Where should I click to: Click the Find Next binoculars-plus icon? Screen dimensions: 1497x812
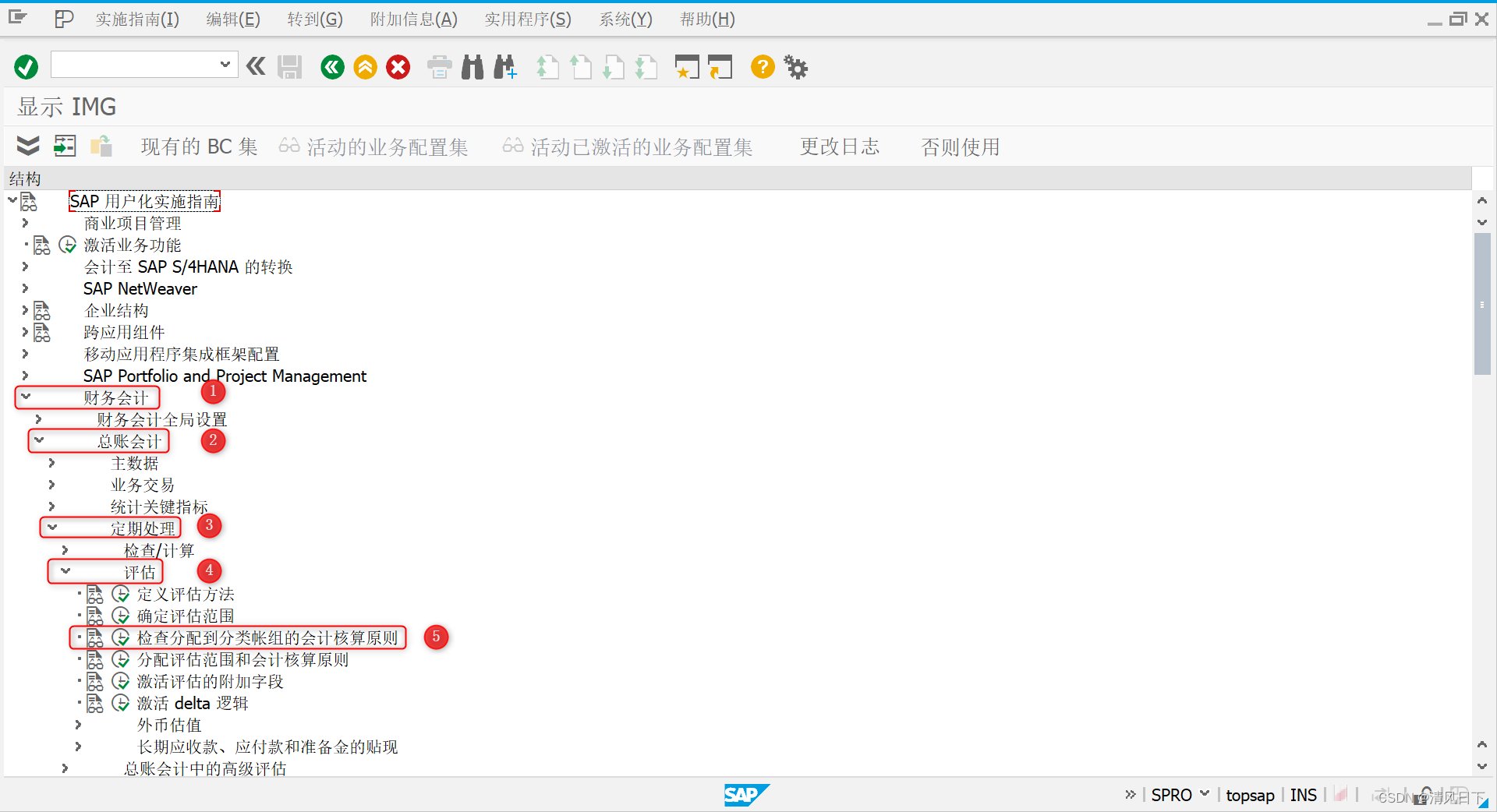(x=505, y=67)
